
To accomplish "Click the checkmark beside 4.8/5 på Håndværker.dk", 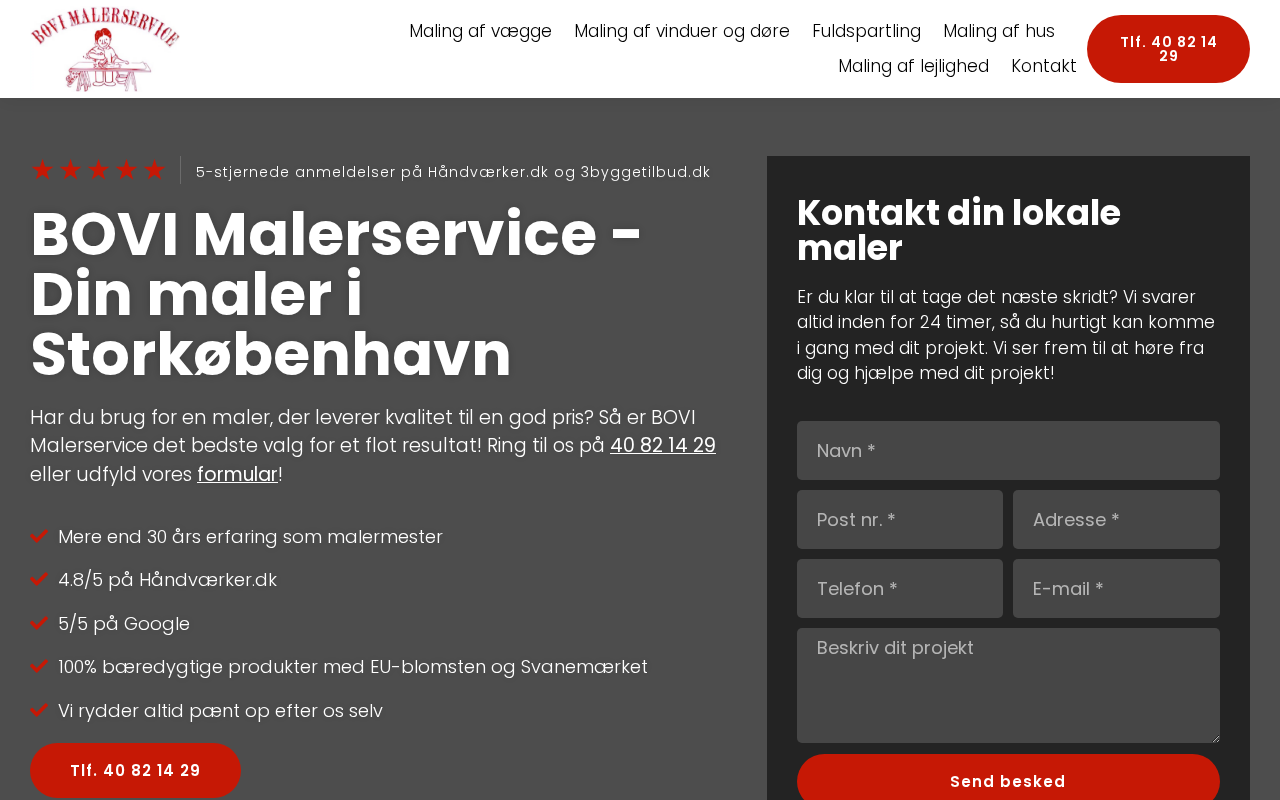I will (39, 579).
